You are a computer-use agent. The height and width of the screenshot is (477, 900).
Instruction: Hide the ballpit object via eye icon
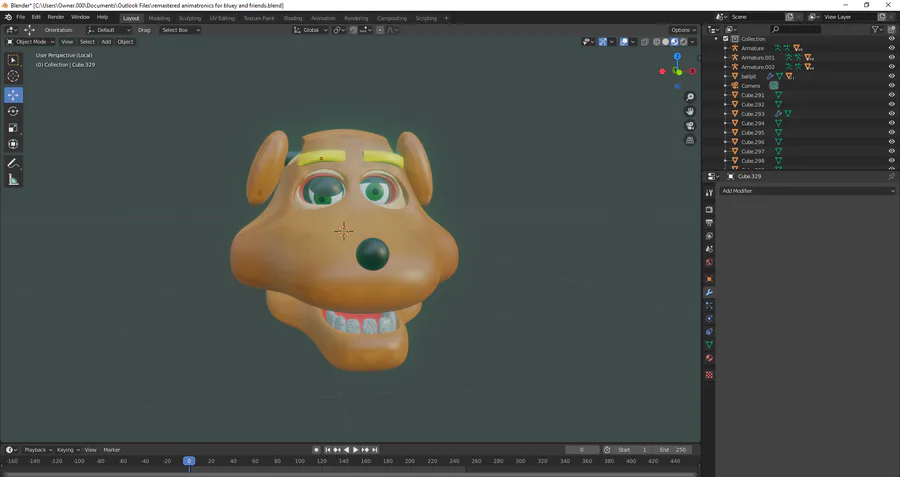[891, 76]
